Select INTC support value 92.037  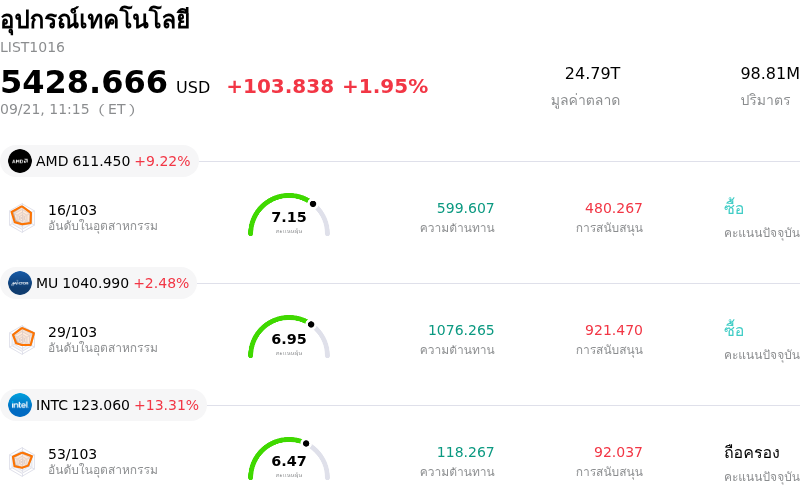pyautogui.click(x=618, y=452)
